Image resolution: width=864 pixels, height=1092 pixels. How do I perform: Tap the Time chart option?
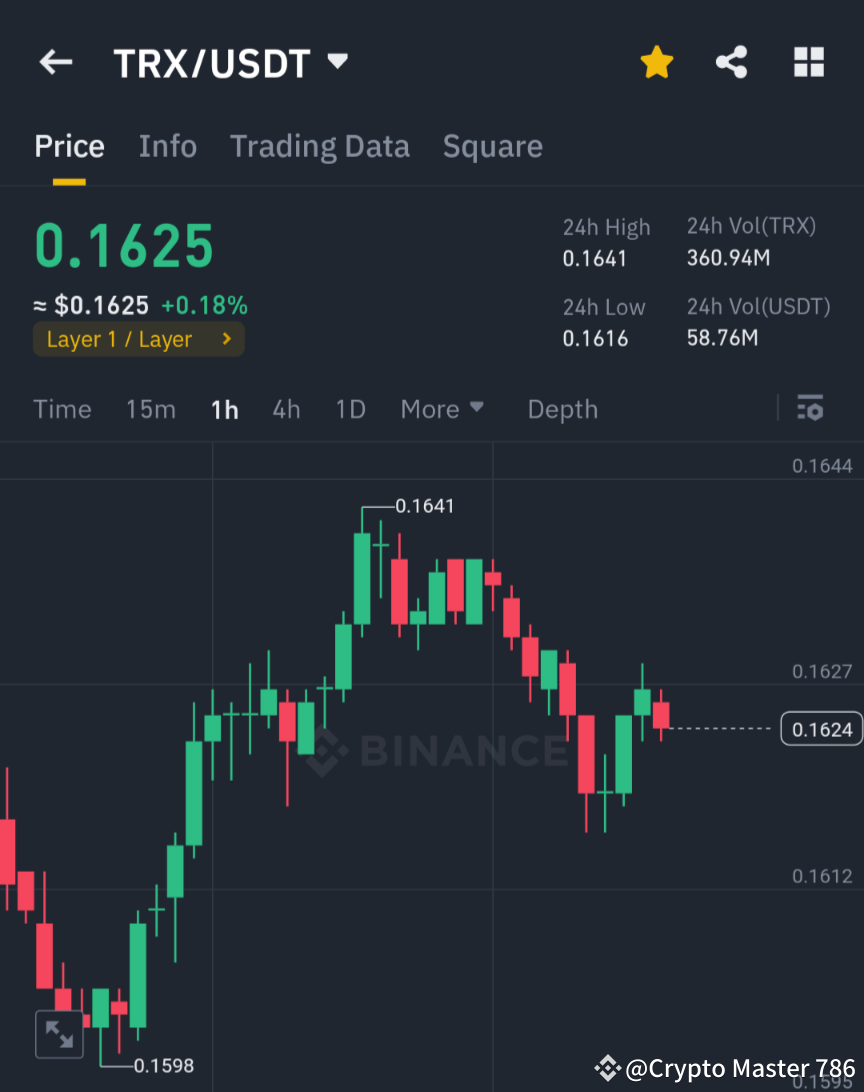pyautogui.click(x=62, y=409)
